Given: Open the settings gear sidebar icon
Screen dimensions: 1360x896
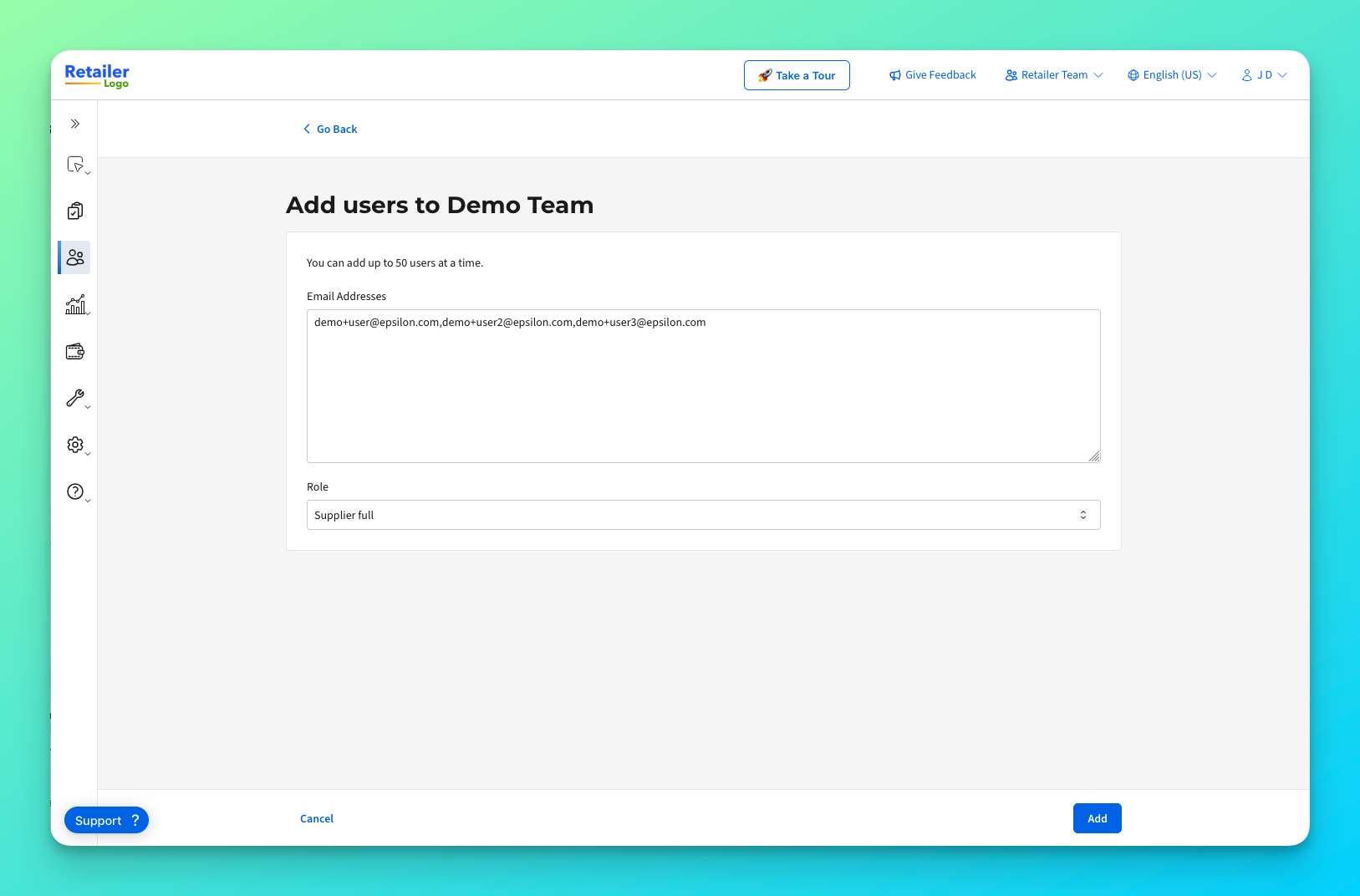Looking at the screenshot, I should [77, 445].
